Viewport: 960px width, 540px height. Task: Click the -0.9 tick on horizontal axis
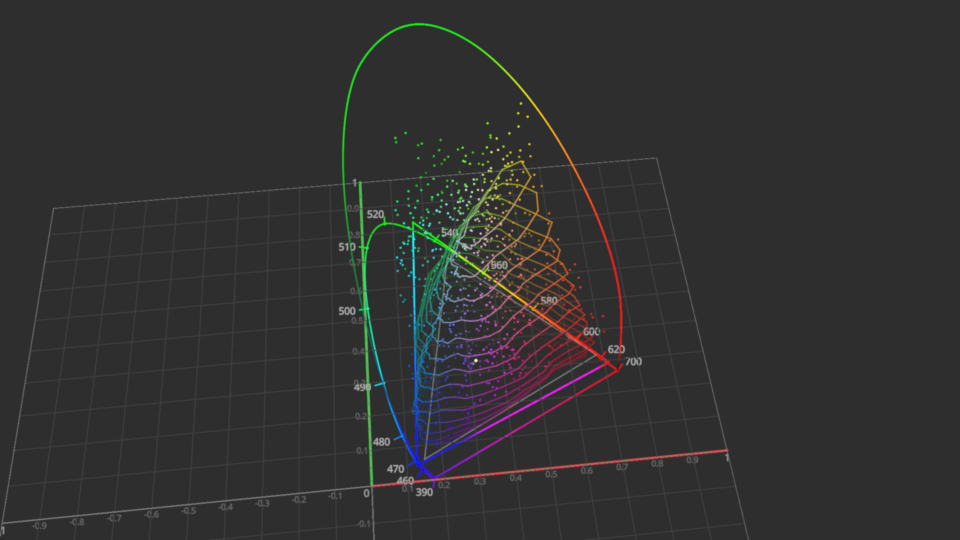point(39,525)
